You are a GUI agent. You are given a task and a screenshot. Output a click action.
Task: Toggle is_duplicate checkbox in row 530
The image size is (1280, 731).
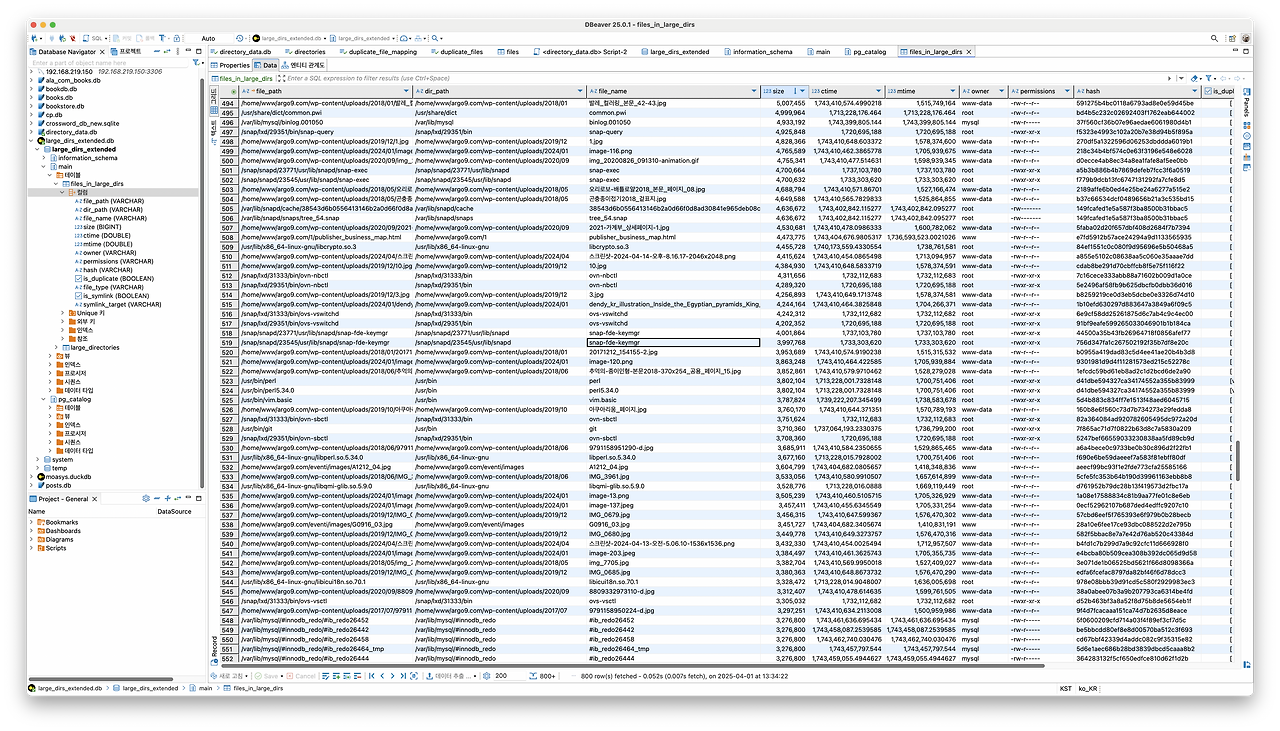coord(1232,447)
